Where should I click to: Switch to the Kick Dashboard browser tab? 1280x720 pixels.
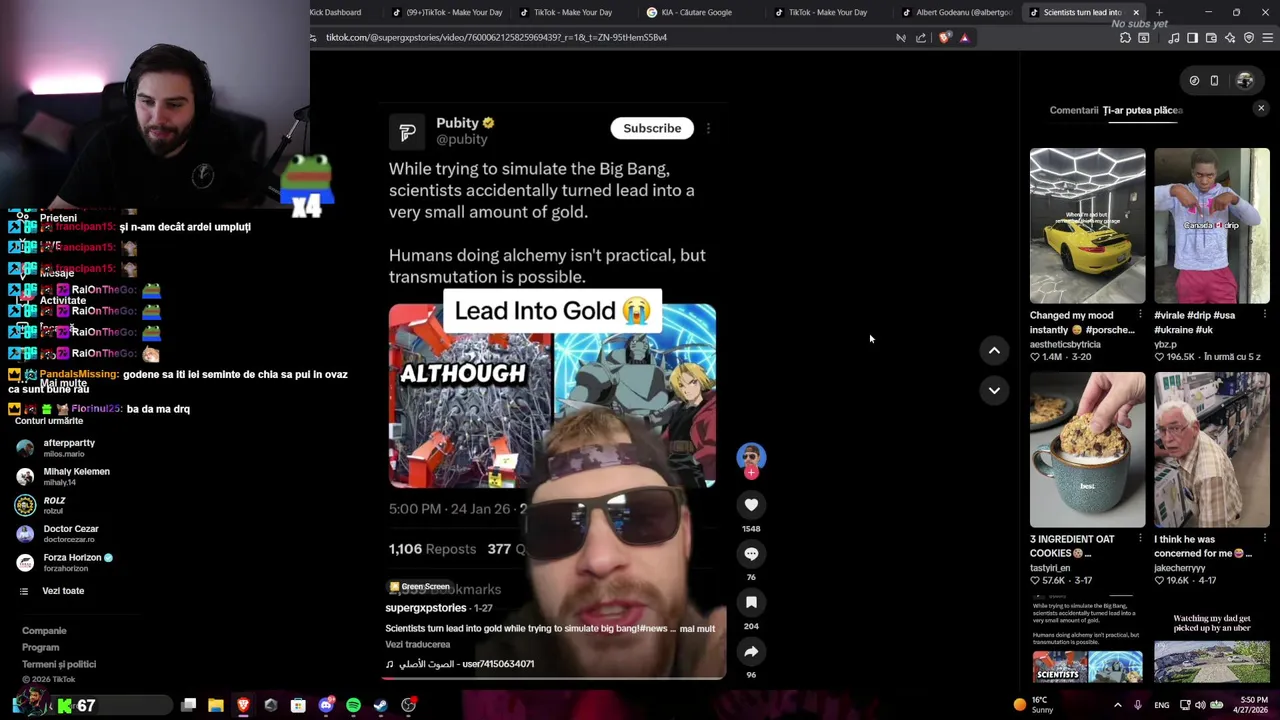pos(335,12)
